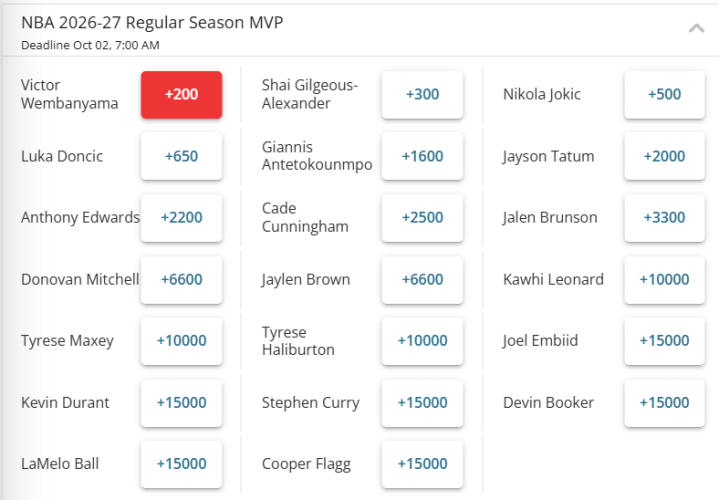The height and width of the screenshot is (500, 719).
Task: Select Donovan Mitchell +6600 odds
Action: click(182, 279)
